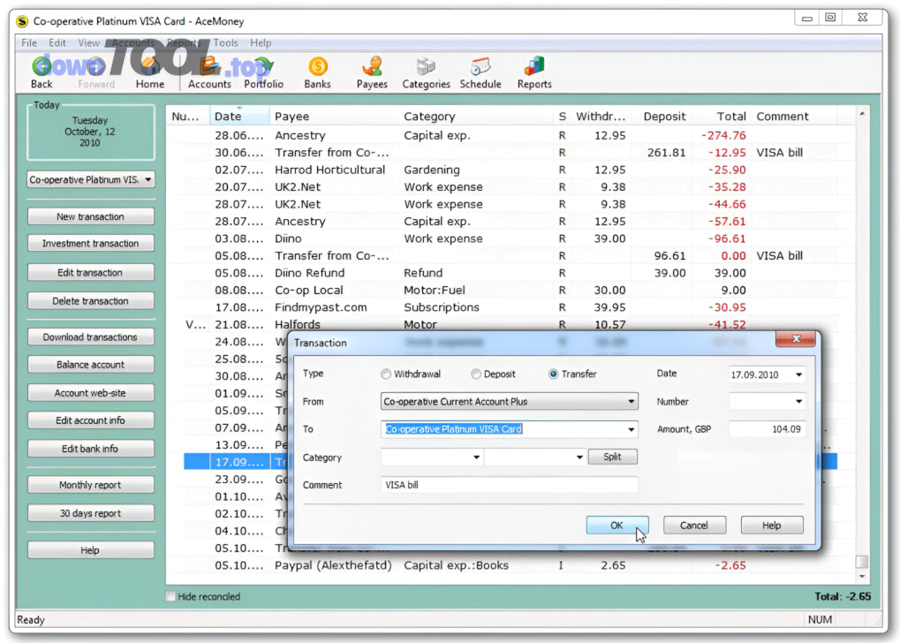The width and height of the screenshot is (900, 643).
Task: Click Delete transaction button
Action: (x=91, y=301)
